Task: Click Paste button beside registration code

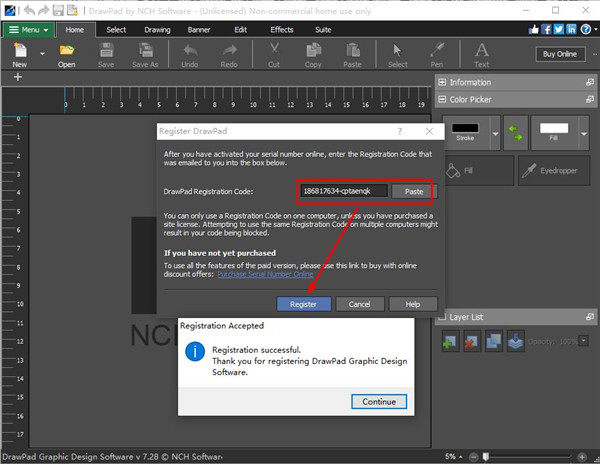Action: (x=414, y=191)
